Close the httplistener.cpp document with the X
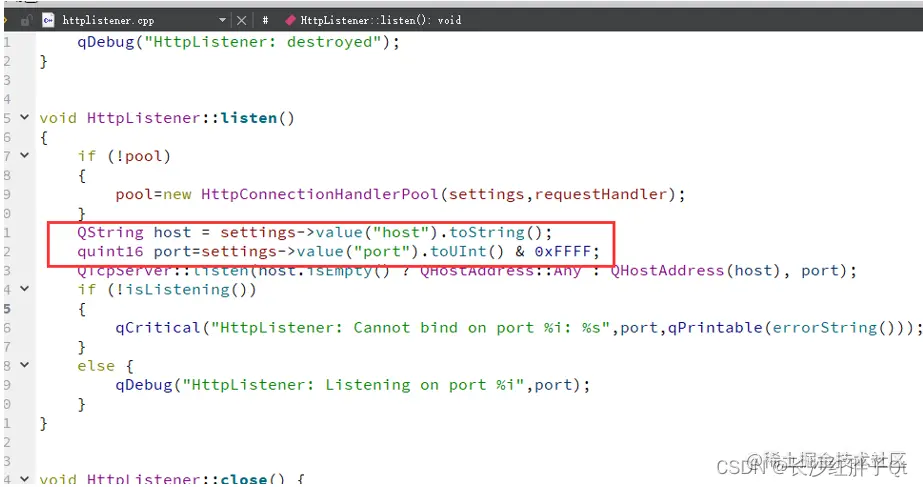The height and width of the screenshot is (487, 923). point(241,21)
